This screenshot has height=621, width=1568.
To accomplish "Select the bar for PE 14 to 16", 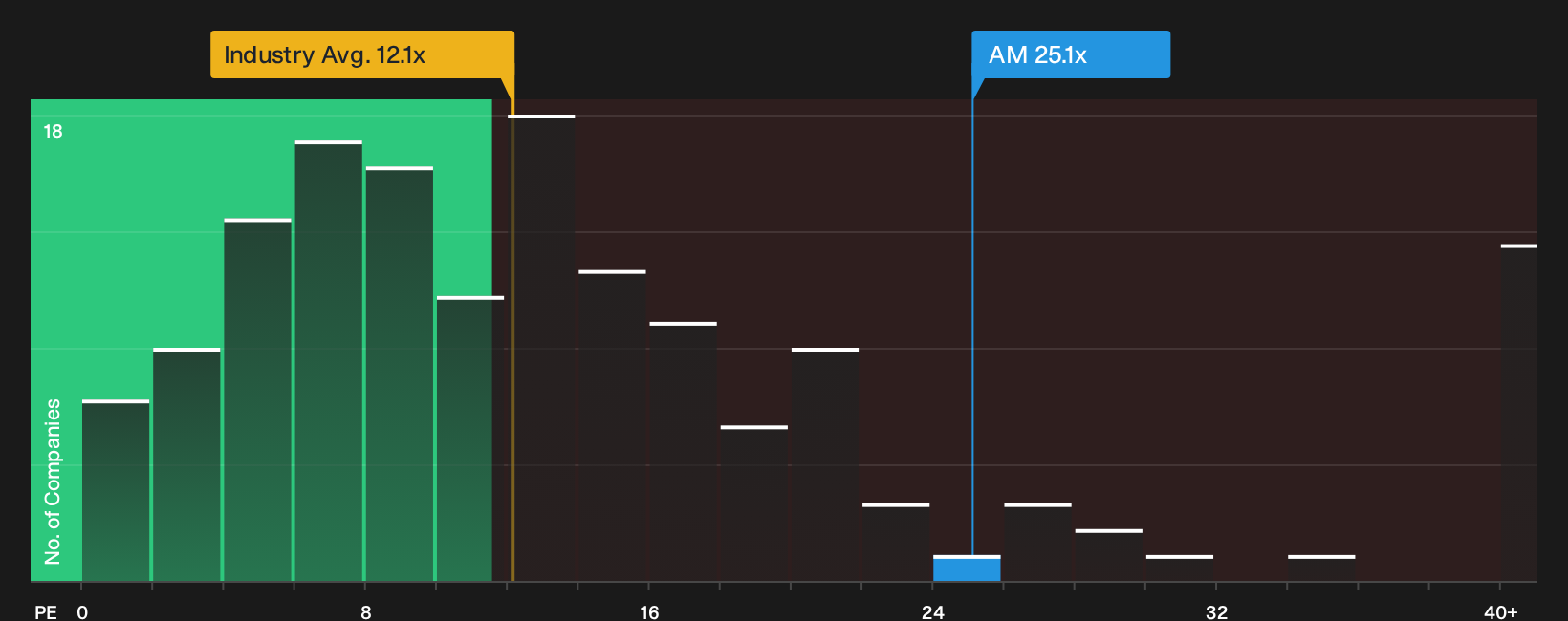I will coord(612,426).
